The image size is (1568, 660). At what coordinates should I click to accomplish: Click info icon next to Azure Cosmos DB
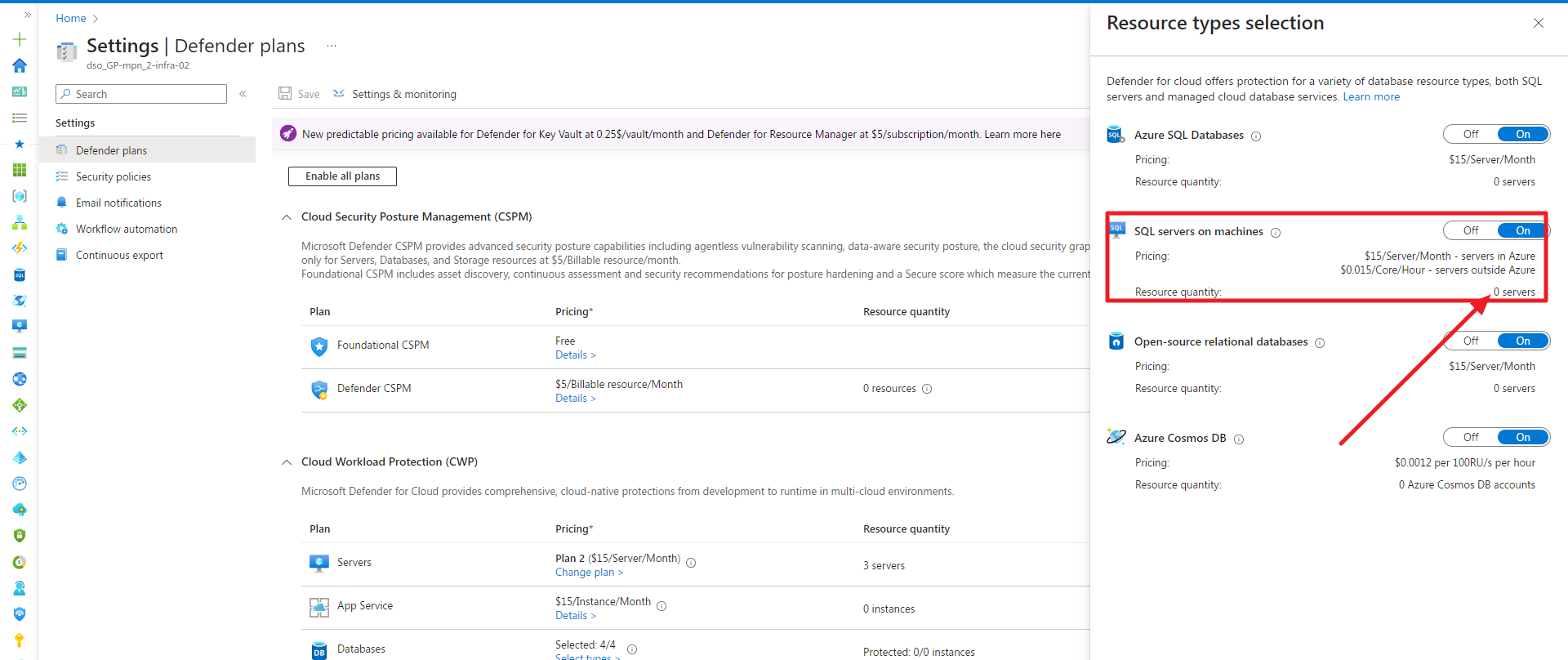[x=1239, y=439]
